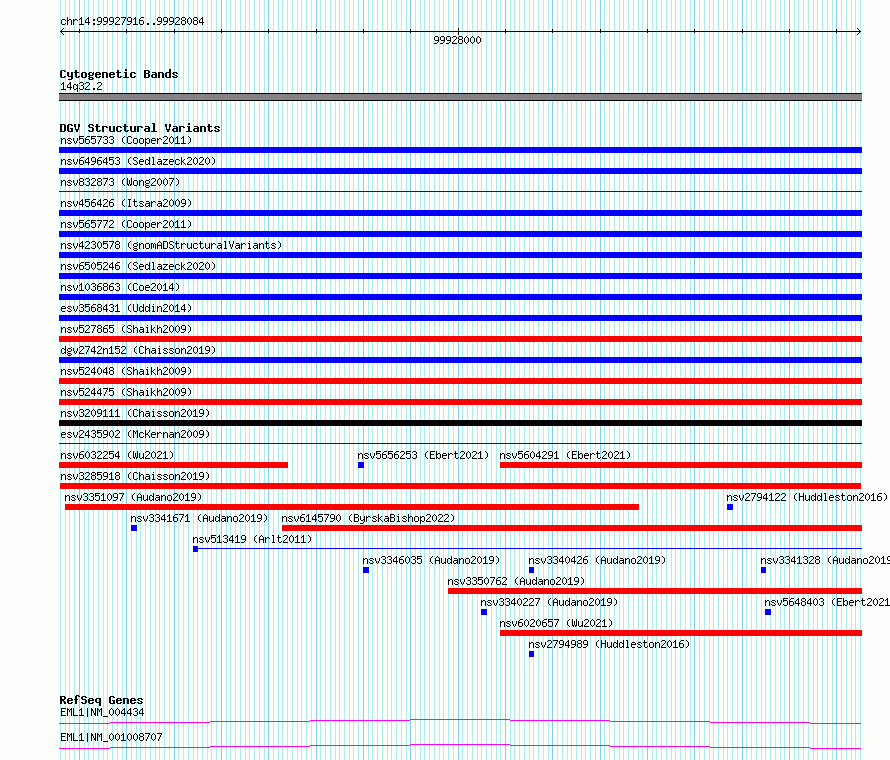Click the nsv524048 (Shaikh2009) label

126,371
